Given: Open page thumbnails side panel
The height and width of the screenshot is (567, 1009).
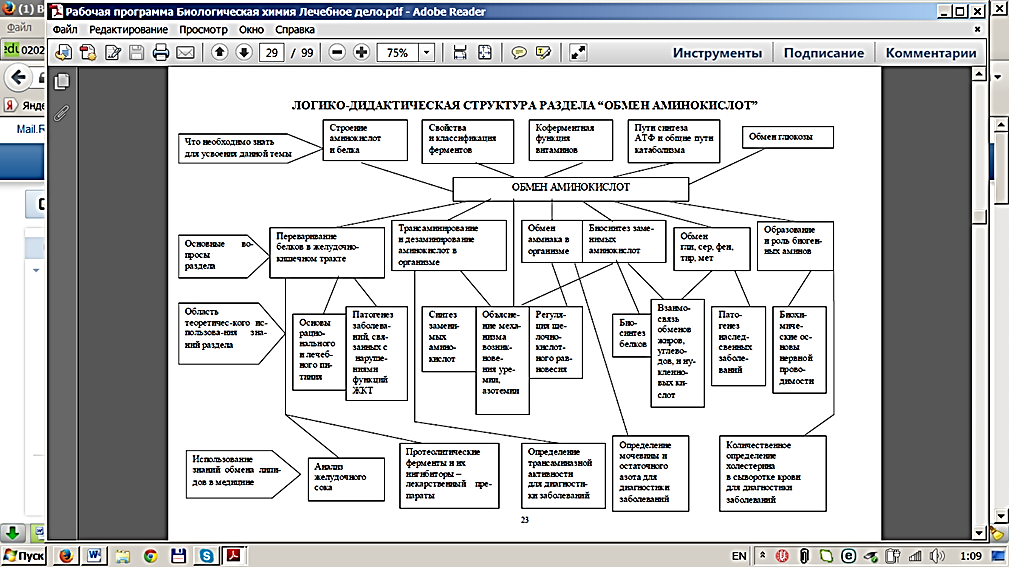Looking at the screenshot, I should 62,81.
